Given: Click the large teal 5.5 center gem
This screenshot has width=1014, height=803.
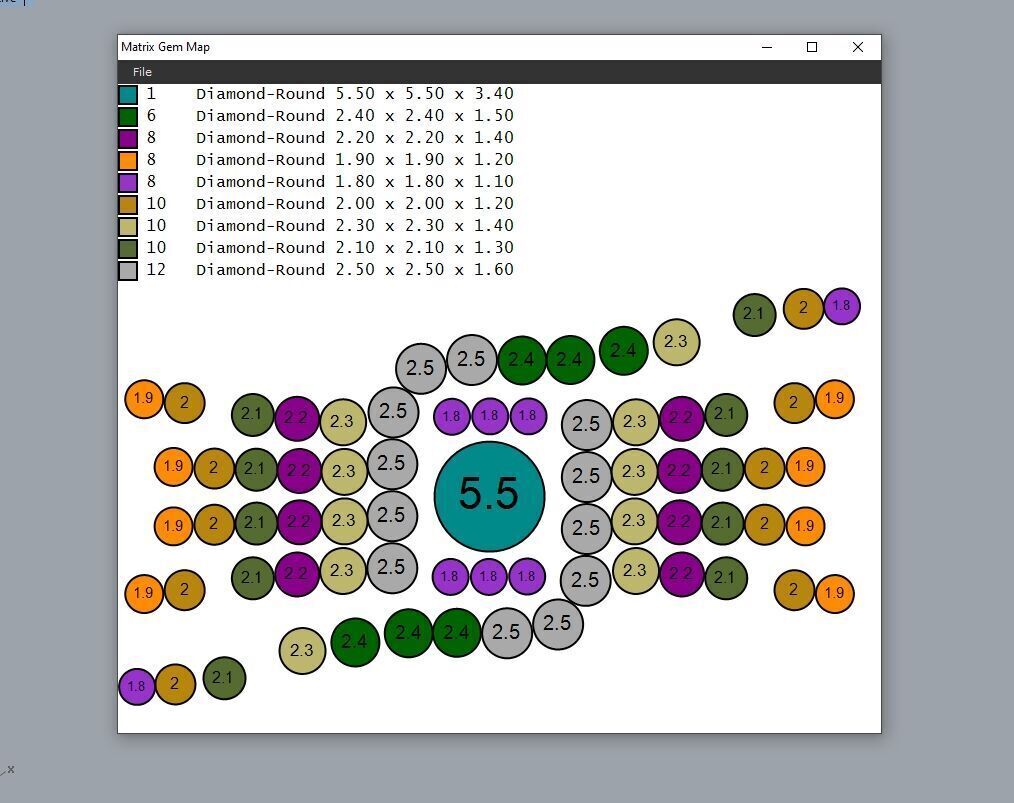Looking at the screenshot, I should 490,496.
